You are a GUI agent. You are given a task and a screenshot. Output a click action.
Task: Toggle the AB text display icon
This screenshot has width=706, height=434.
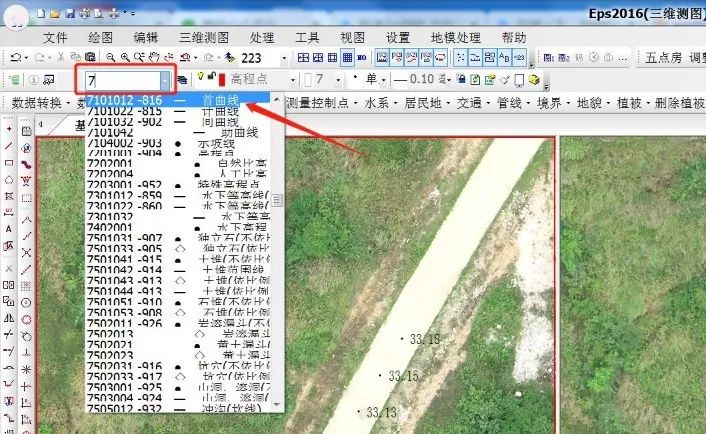click(x=504, y=58)
